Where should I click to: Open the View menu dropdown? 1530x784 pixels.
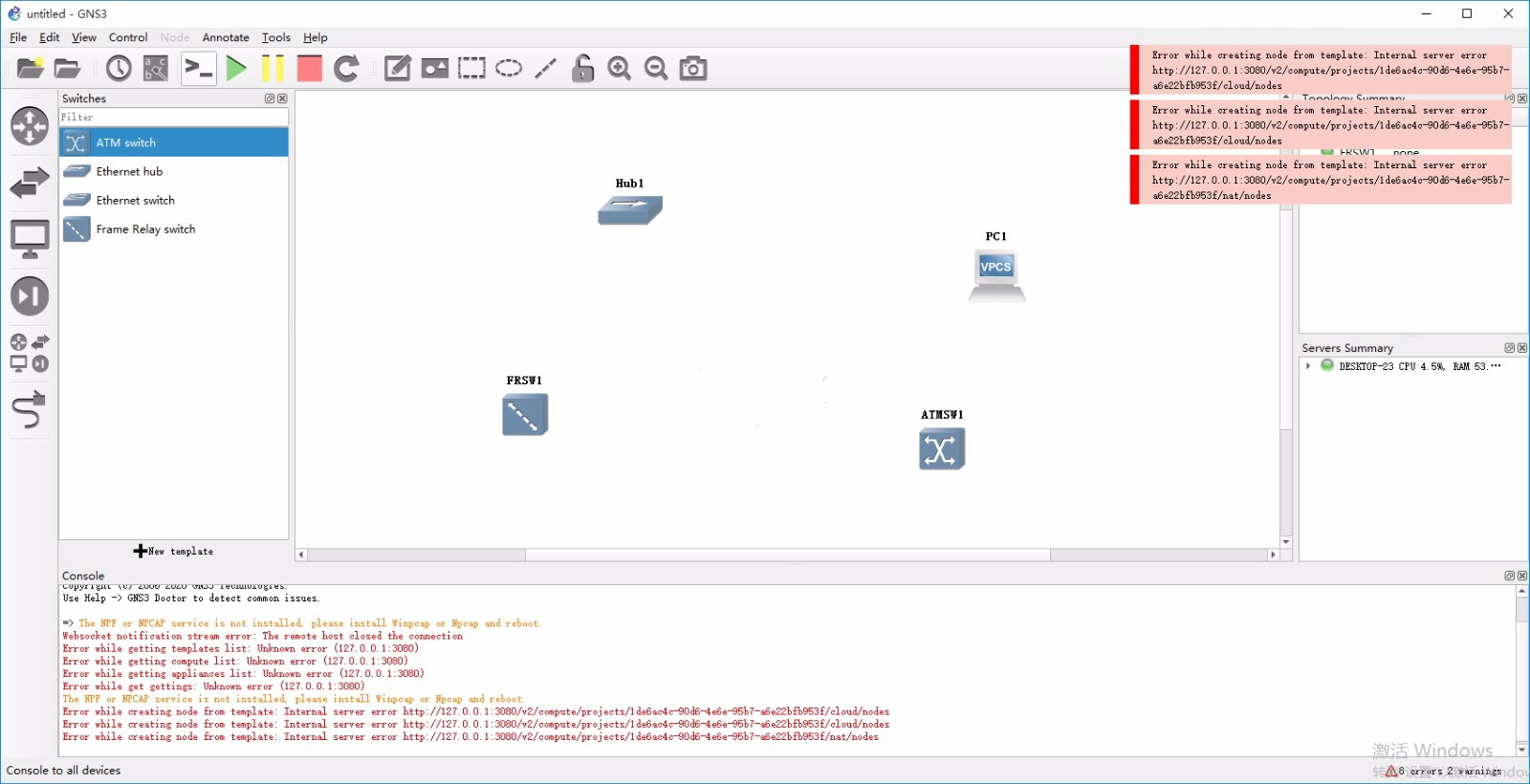tap(84, 37)
